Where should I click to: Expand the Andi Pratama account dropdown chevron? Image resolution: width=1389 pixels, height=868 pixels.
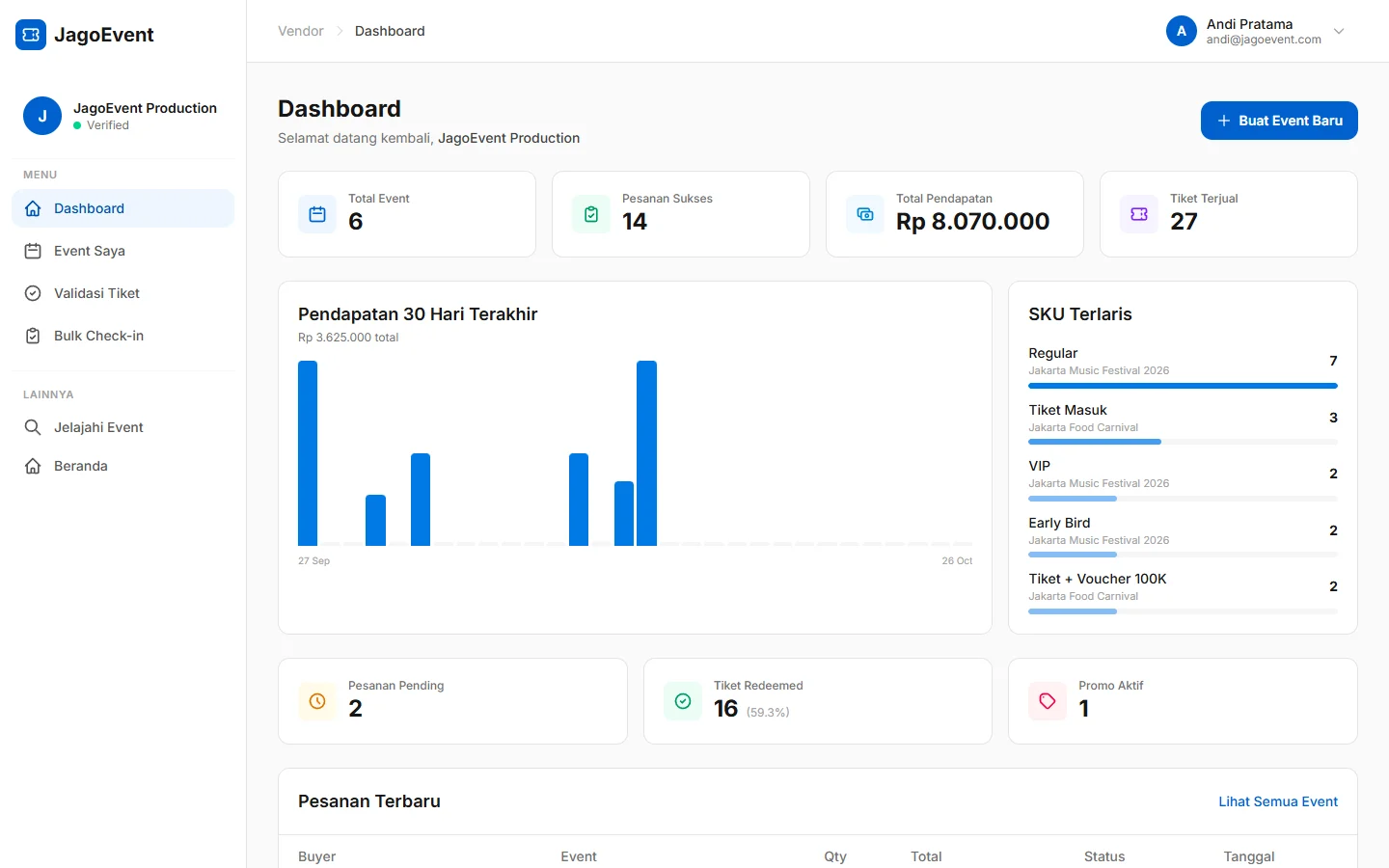(x=1339, y=31)
